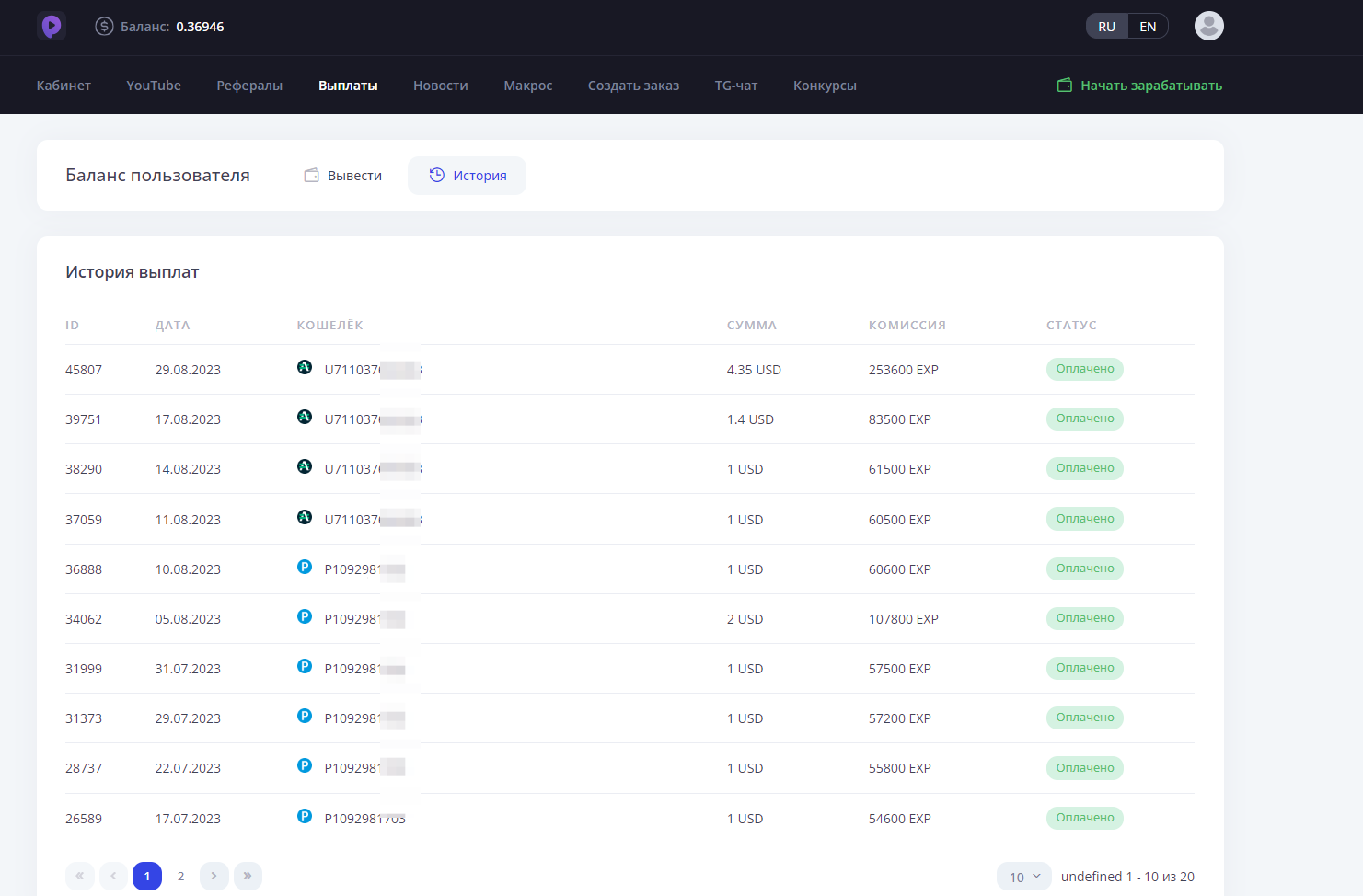Switch language to EN
This screenshot has width=1363, height=896.
[1148, 26]
